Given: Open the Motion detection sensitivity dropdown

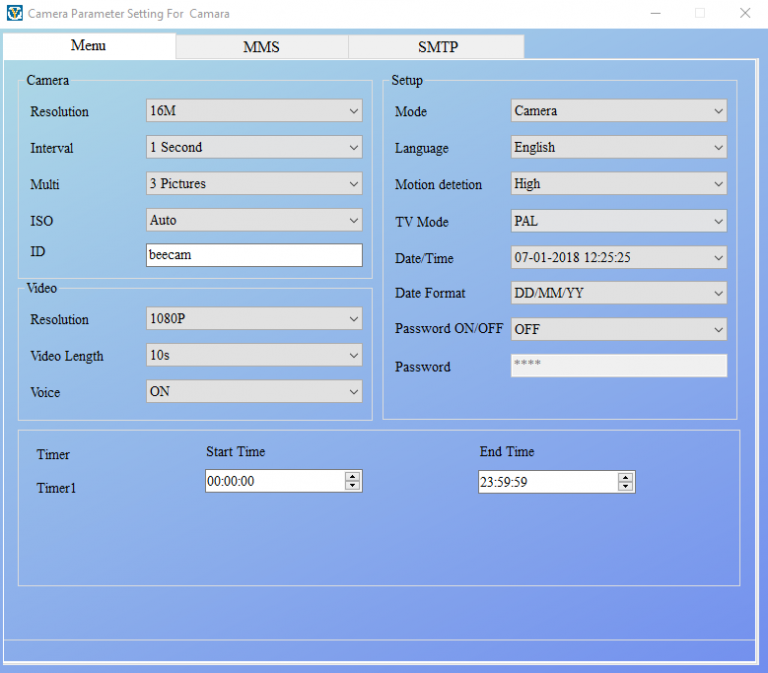Looking at the screenshot, I should 618,184.
